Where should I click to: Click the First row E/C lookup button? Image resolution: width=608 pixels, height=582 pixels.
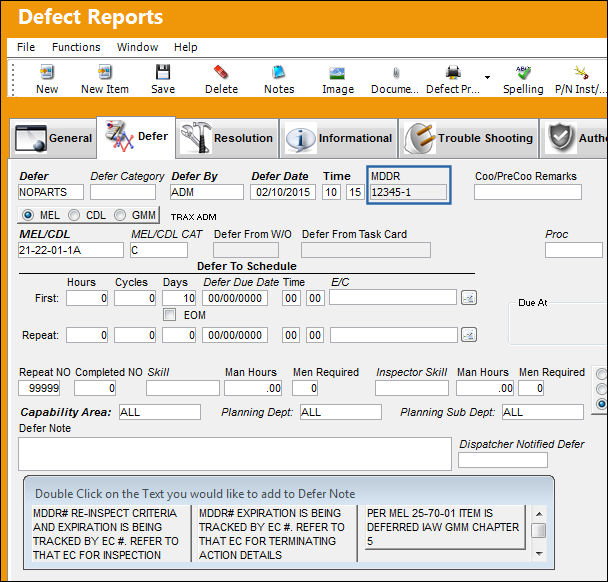coord(469,298)
